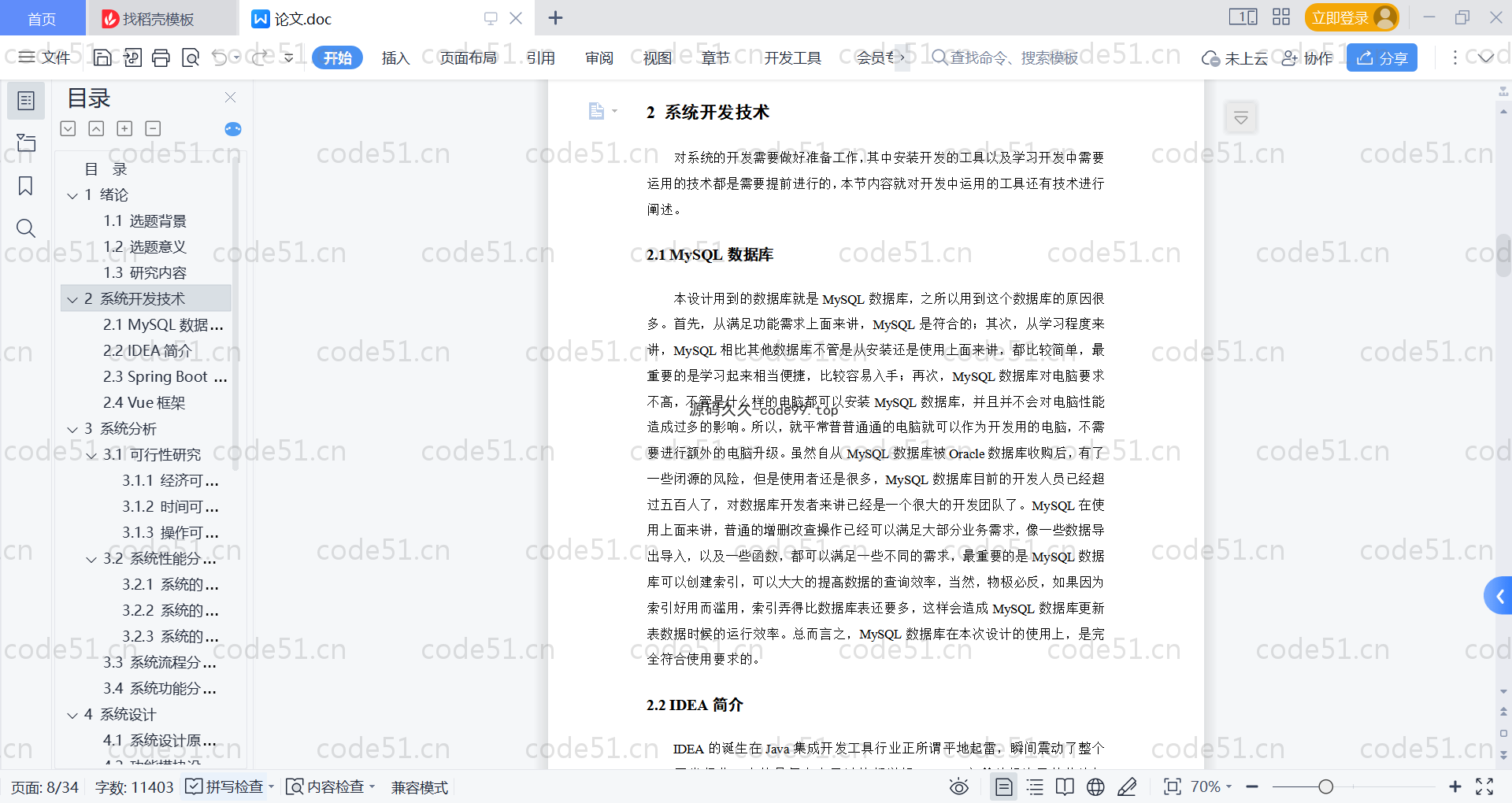Close the 目录 navigation panel
Viewport: 1512px width, 803px height.
pos(230,97)
